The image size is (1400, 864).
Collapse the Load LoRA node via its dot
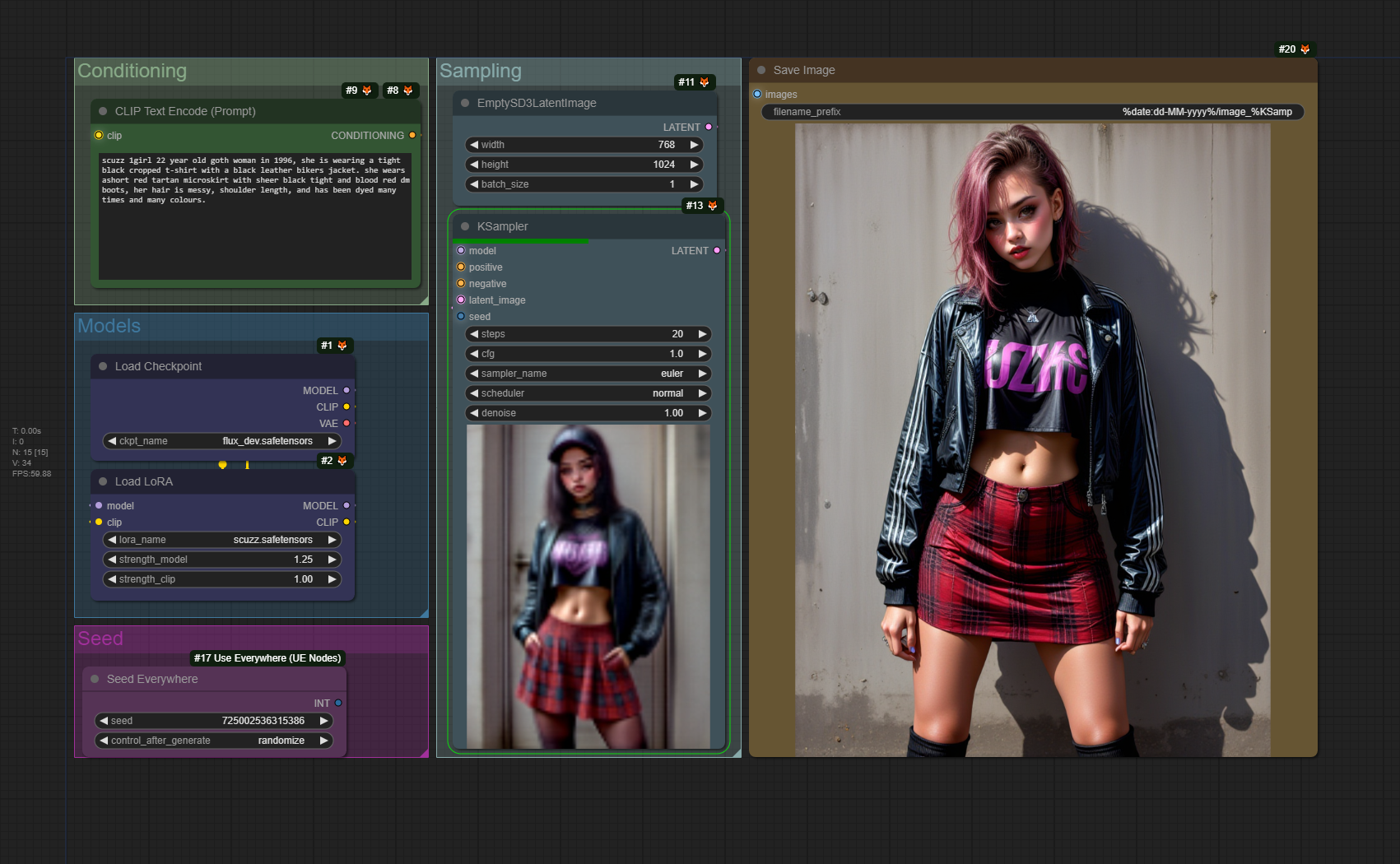pyautogui.click(x=103, y=481)
